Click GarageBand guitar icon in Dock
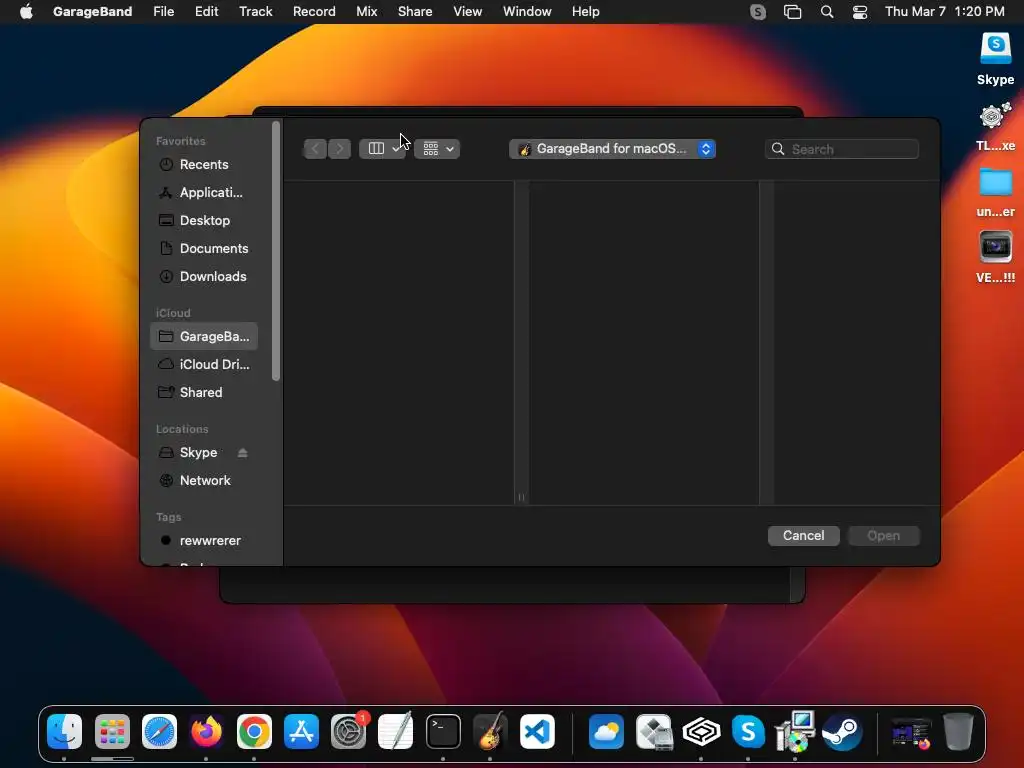 coord(490,731)
